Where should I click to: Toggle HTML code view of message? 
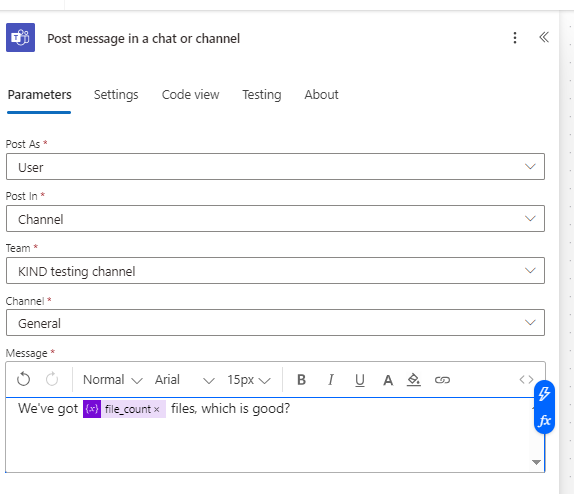526,379
